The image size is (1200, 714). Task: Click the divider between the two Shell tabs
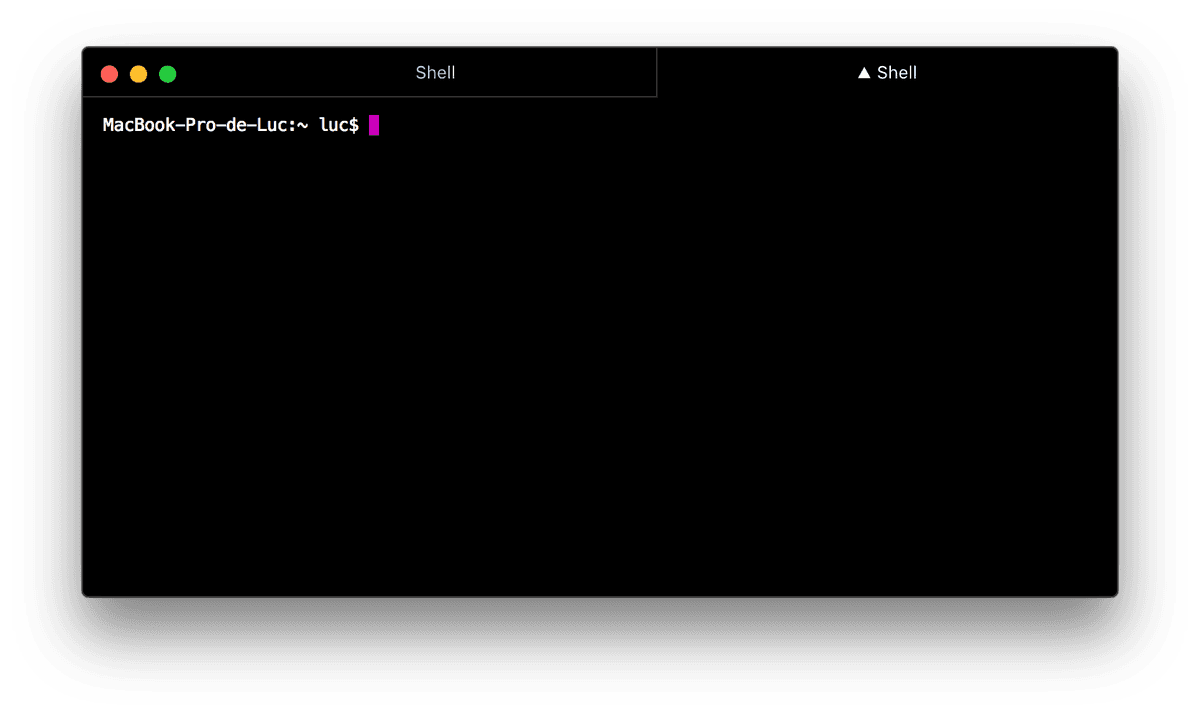tap(657, 72)
